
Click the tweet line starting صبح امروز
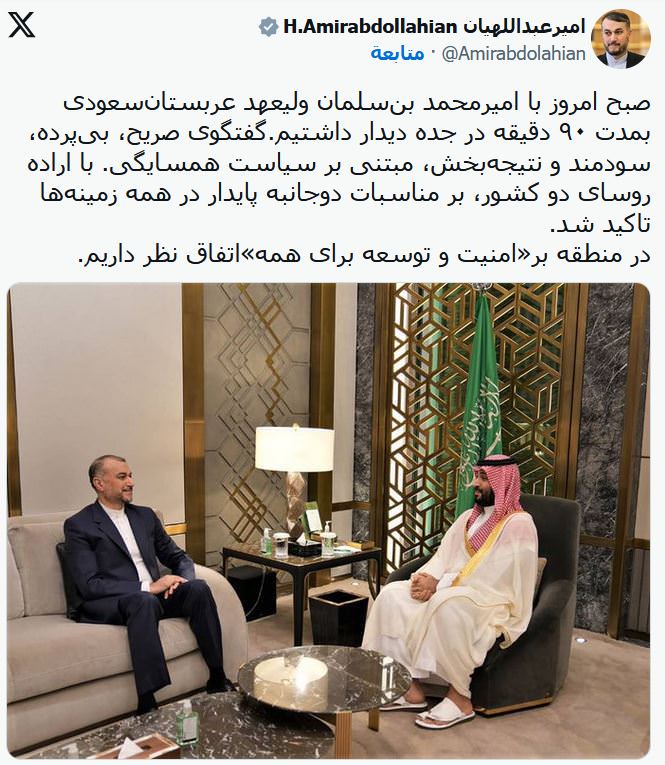pos(357,103)
